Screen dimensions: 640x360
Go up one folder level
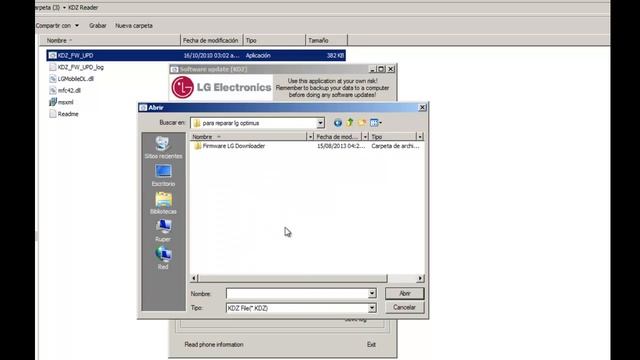350,122
